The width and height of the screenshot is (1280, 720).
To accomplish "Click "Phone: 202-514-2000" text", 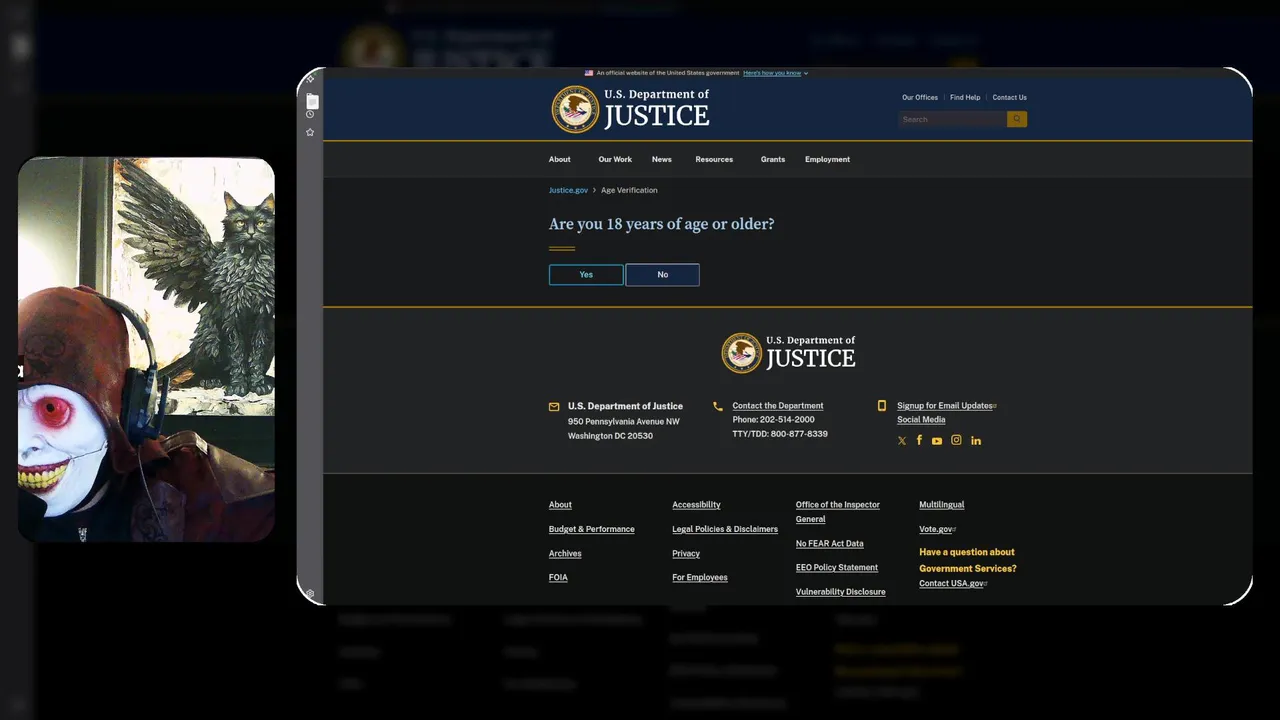I will click(x=773, y=420).
